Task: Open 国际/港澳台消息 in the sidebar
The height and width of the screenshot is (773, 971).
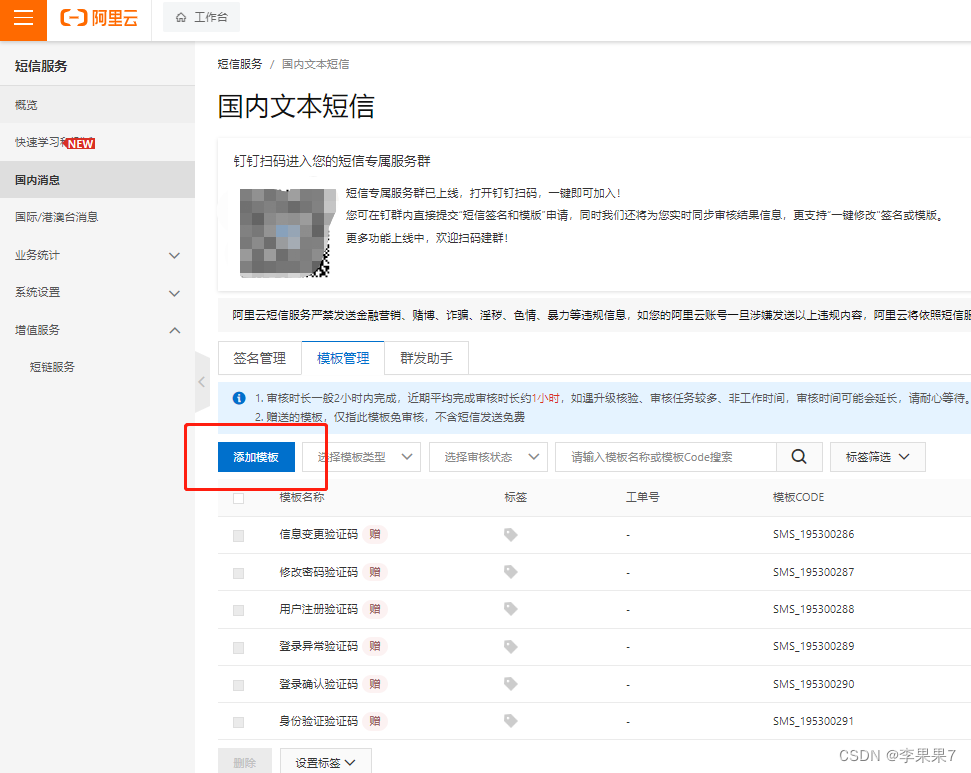Action: (97, 217)
